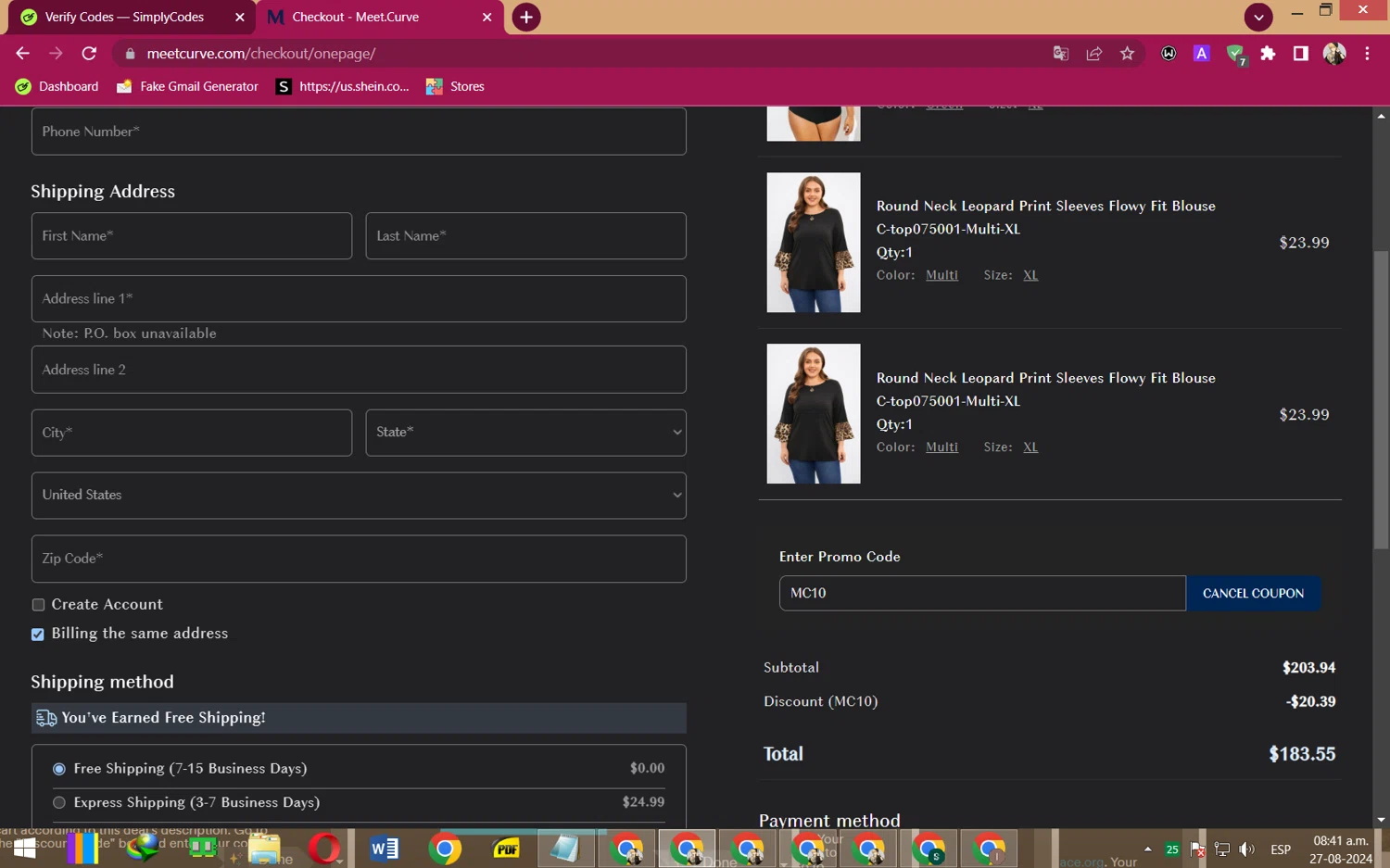Open the share page icon

[1093, 54]
